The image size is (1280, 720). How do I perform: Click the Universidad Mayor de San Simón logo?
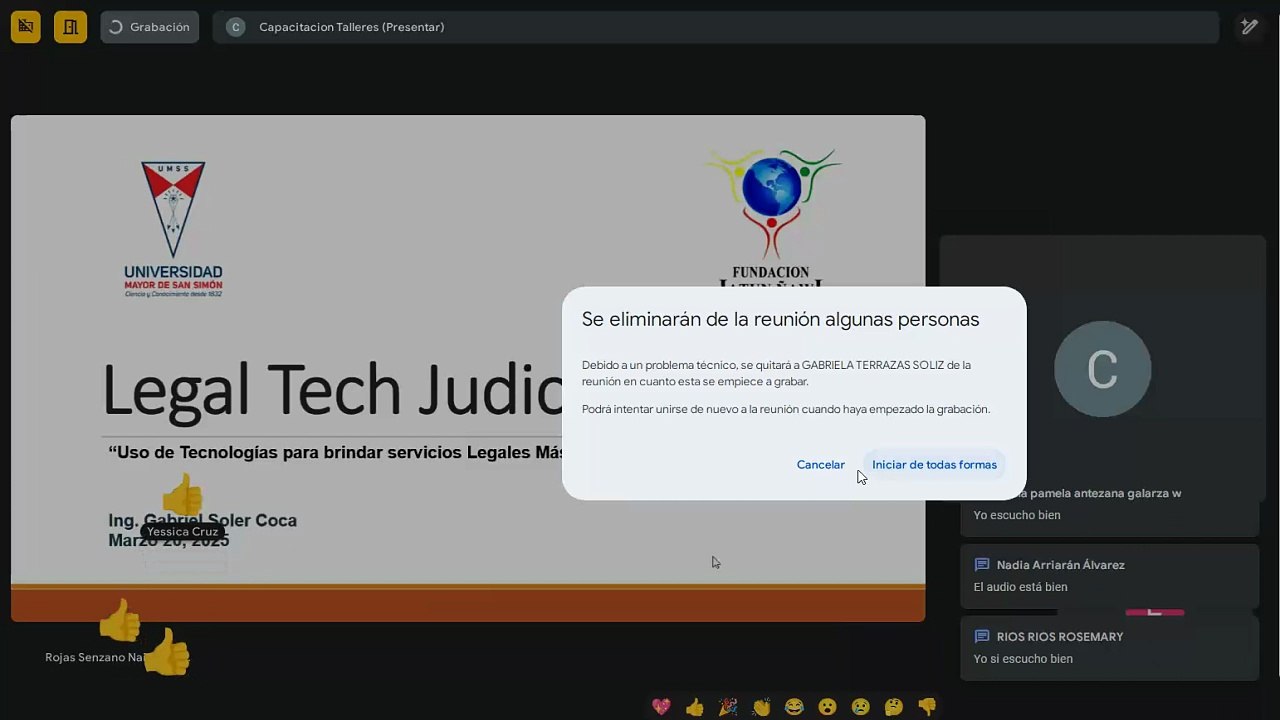(173, 229)
